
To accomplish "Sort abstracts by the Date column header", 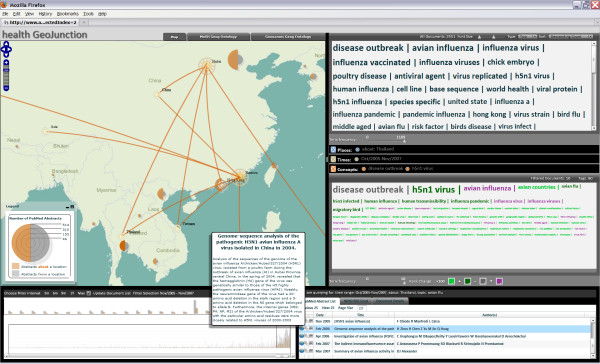I will click(x=323, y=315).
